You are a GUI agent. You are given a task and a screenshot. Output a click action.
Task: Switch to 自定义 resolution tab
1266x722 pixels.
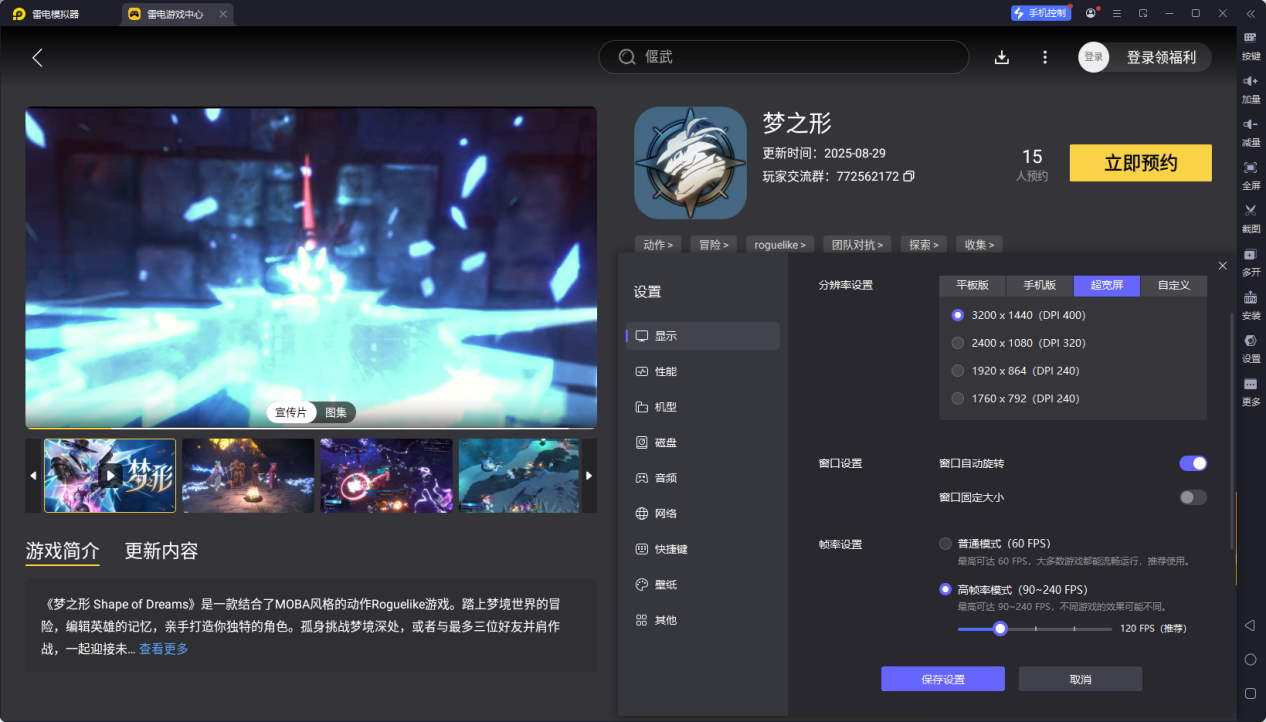tap(1174, 285)
